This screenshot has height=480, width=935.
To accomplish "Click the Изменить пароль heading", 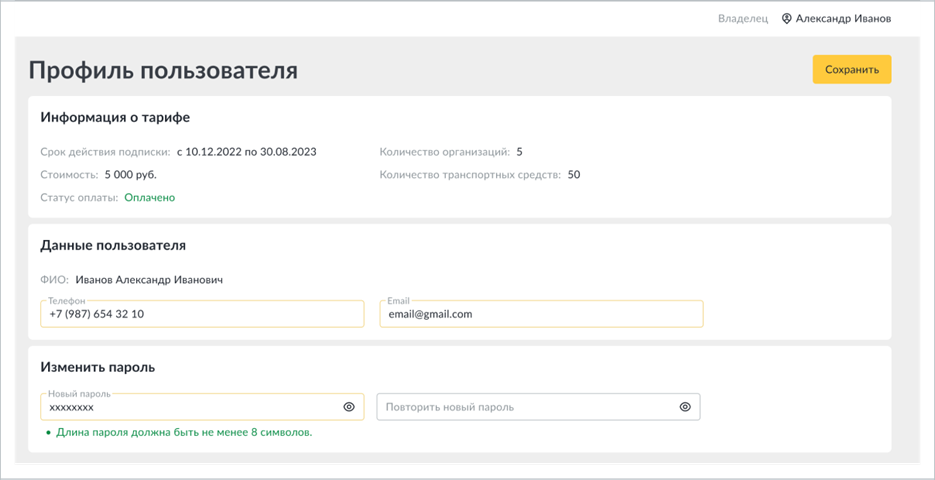I will pyautogui.click(x=98, y=367).
